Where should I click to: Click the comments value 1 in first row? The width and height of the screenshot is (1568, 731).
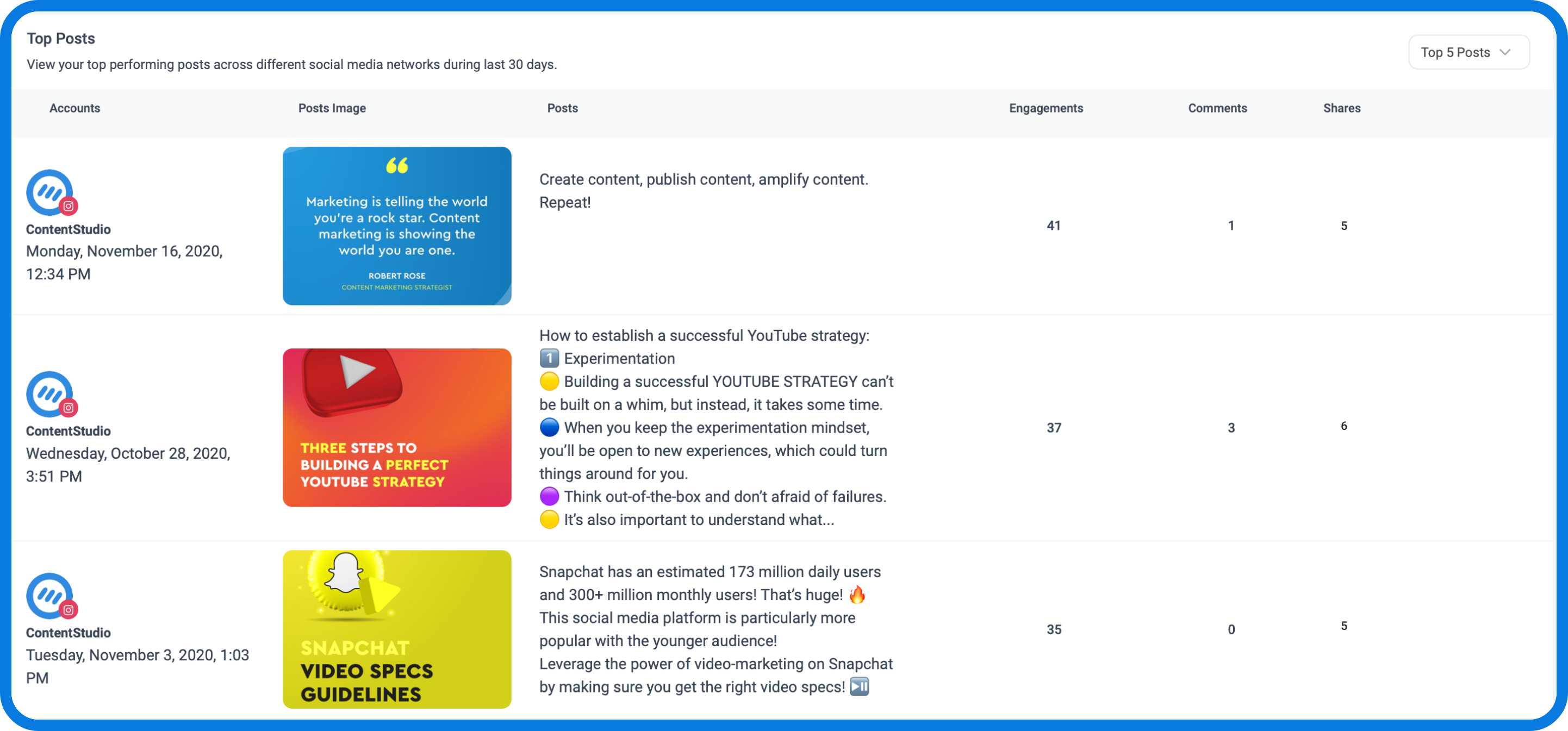[x=1231, y=226]
